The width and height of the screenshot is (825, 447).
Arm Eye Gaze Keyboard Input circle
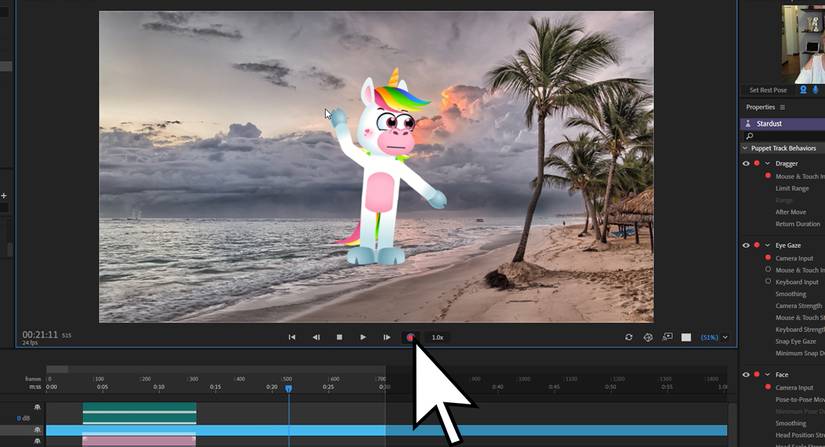(x=768, y=281)
